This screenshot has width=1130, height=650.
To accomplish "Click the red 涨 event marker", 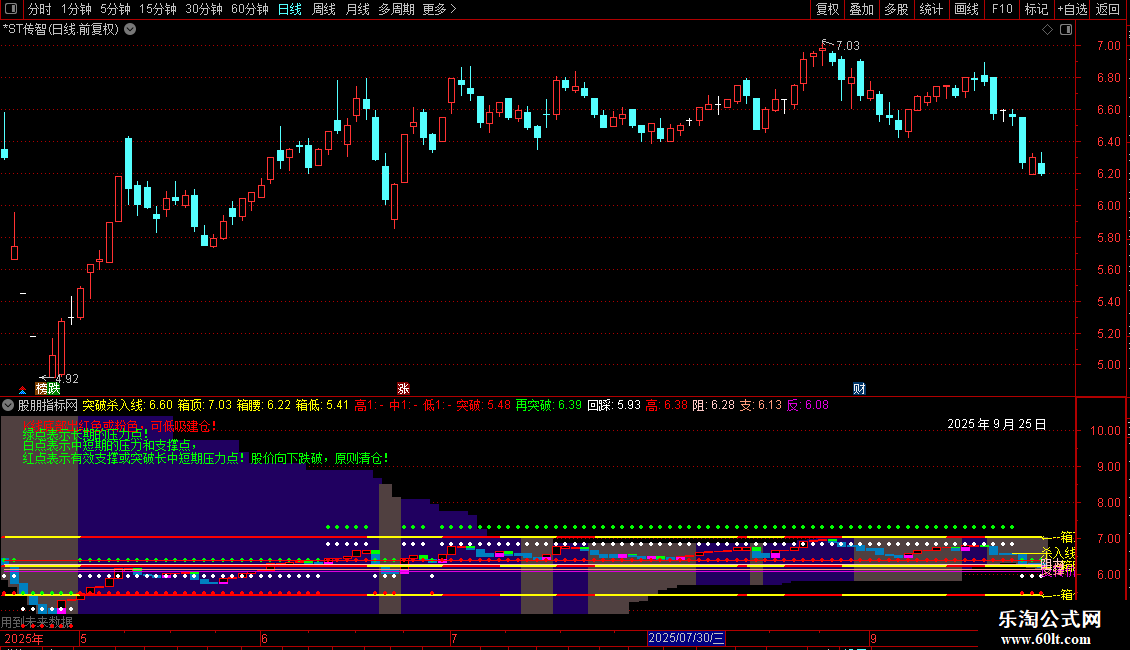I will [403, 389].
